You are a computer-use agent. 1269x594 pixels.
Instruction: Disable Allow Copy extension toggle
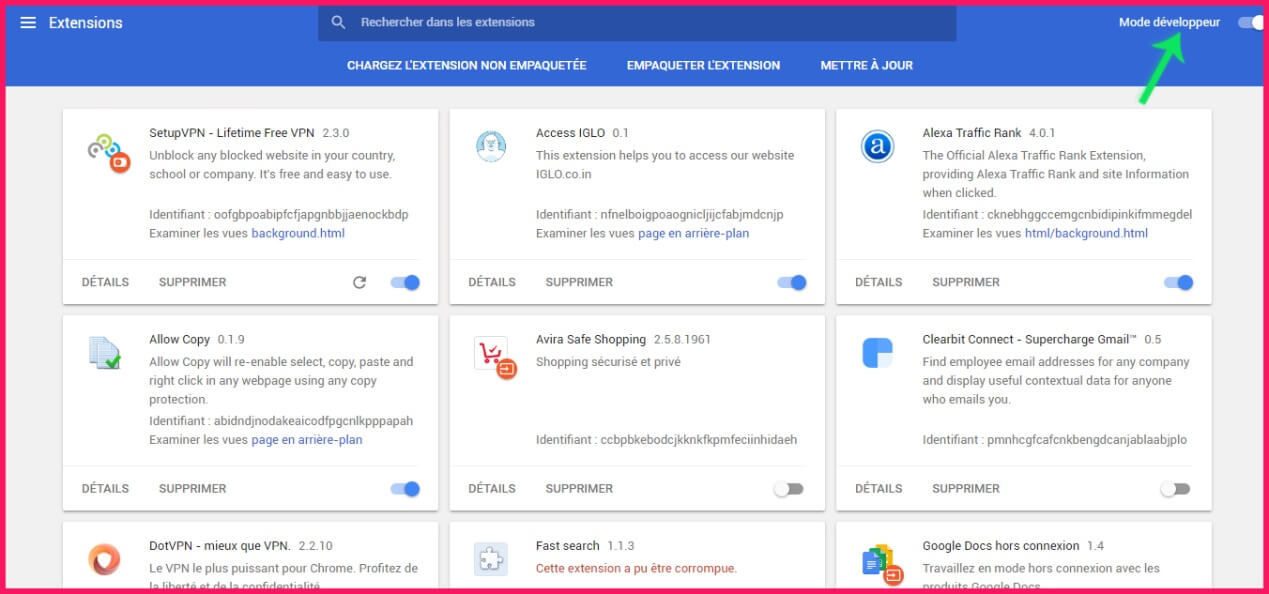pyautogui.click(x=405, y=489)
